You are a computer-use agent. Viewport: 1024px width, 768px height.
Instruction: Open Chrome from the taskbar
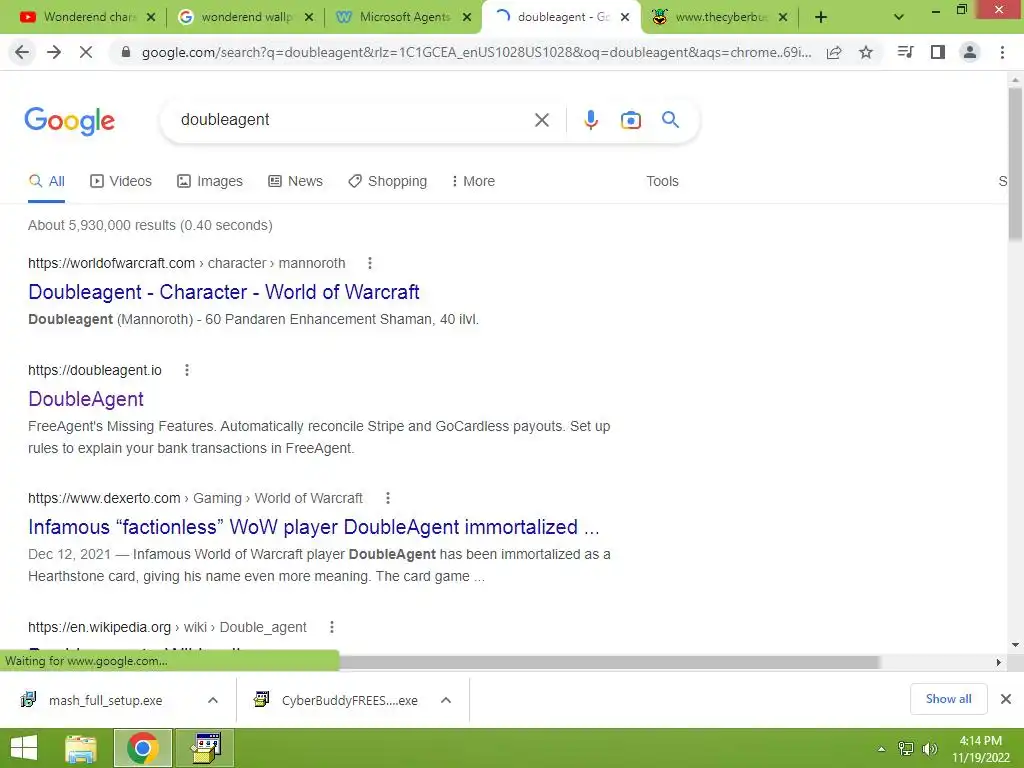click(143, 748)
